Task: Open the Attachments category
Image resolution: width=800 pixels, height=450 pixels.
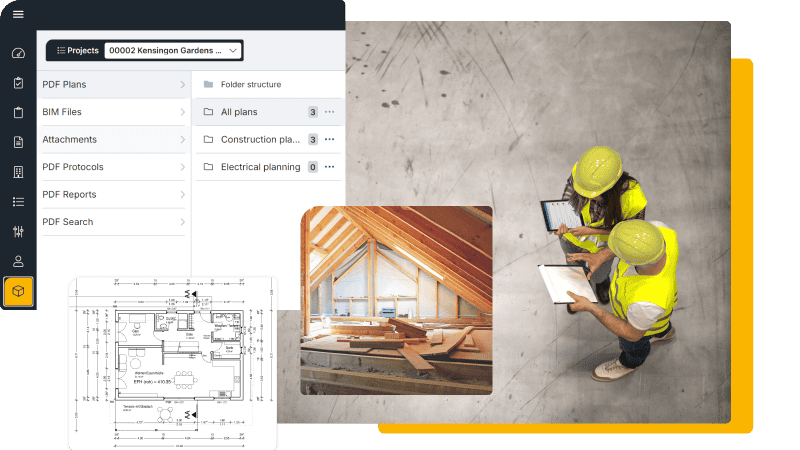Action: tap(113, 140)
